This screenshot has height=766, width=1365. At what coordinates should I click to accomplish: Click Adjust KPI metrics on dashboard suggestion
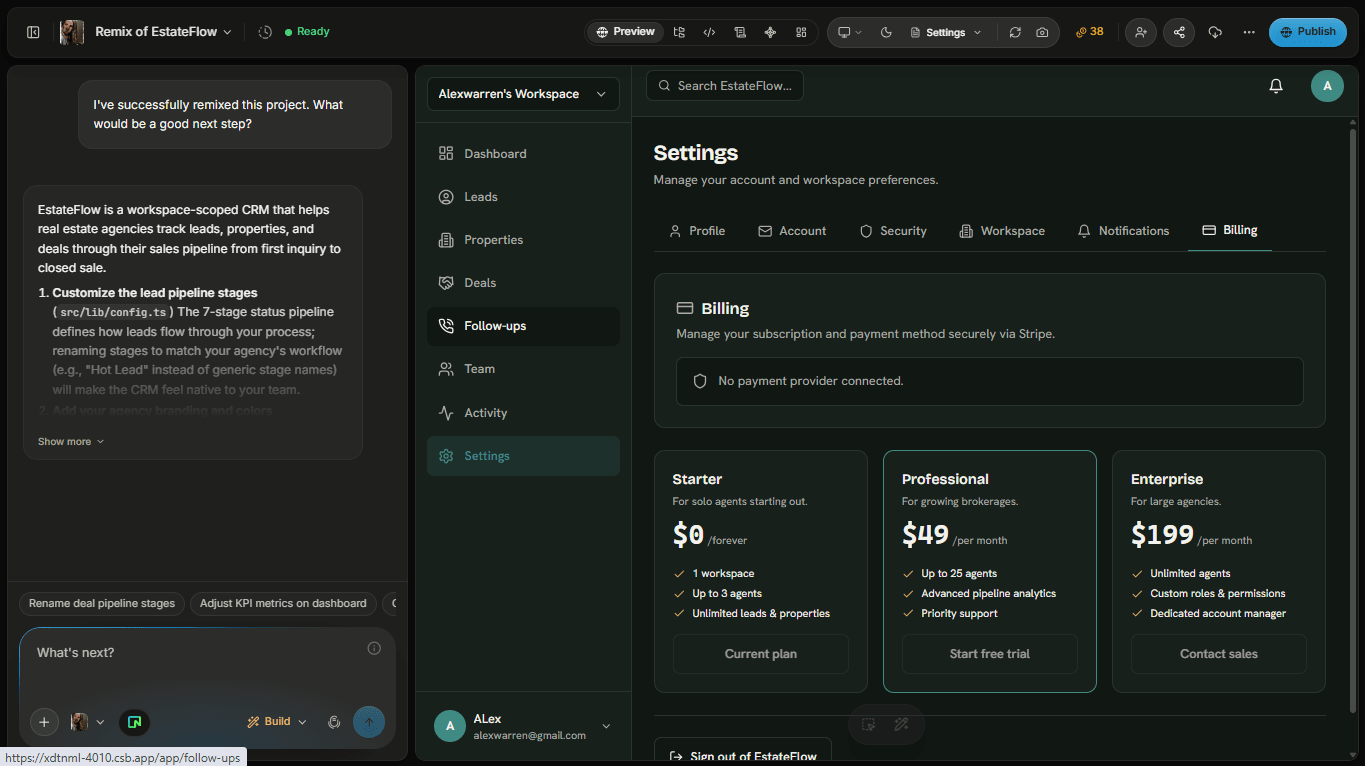[x=283, y=604]
